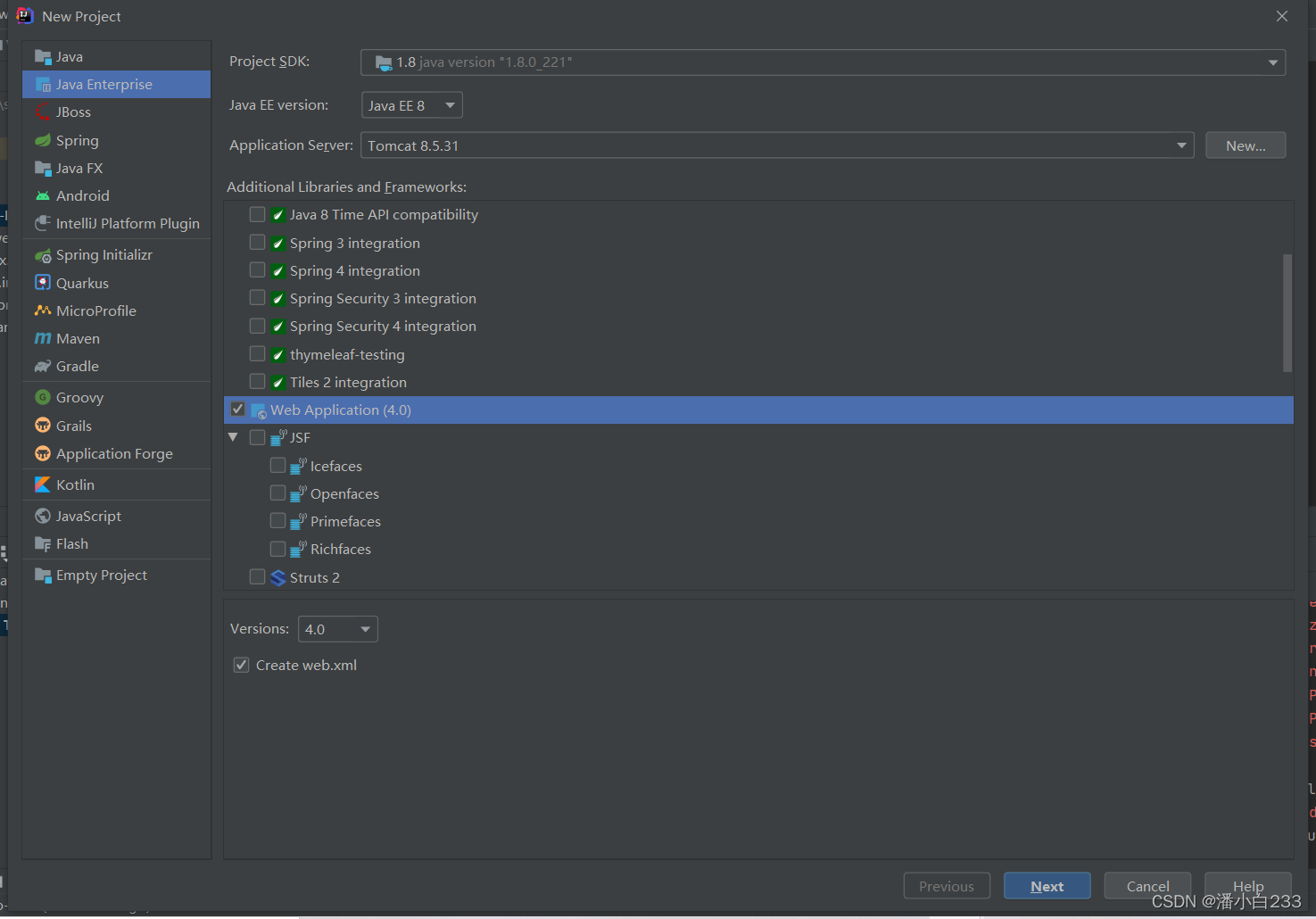Screen dimensions: 1316x919
Task: Open the Project SDK dropdown
Action: click(x=823, y=62)
